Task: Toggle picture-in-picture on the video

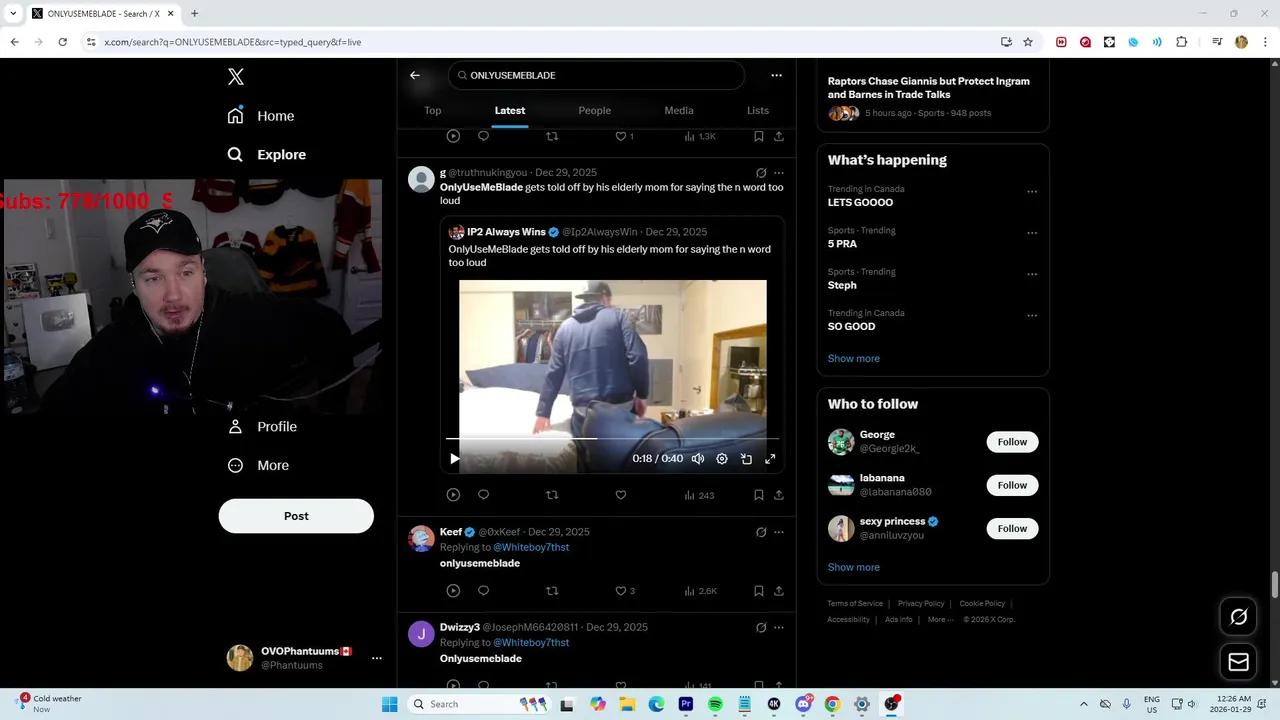Action: tap(746, 459)
